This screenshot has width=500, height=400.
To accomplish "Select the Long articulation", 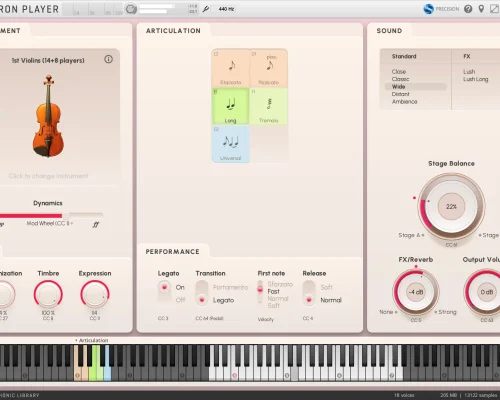I will tap(231, 106).
